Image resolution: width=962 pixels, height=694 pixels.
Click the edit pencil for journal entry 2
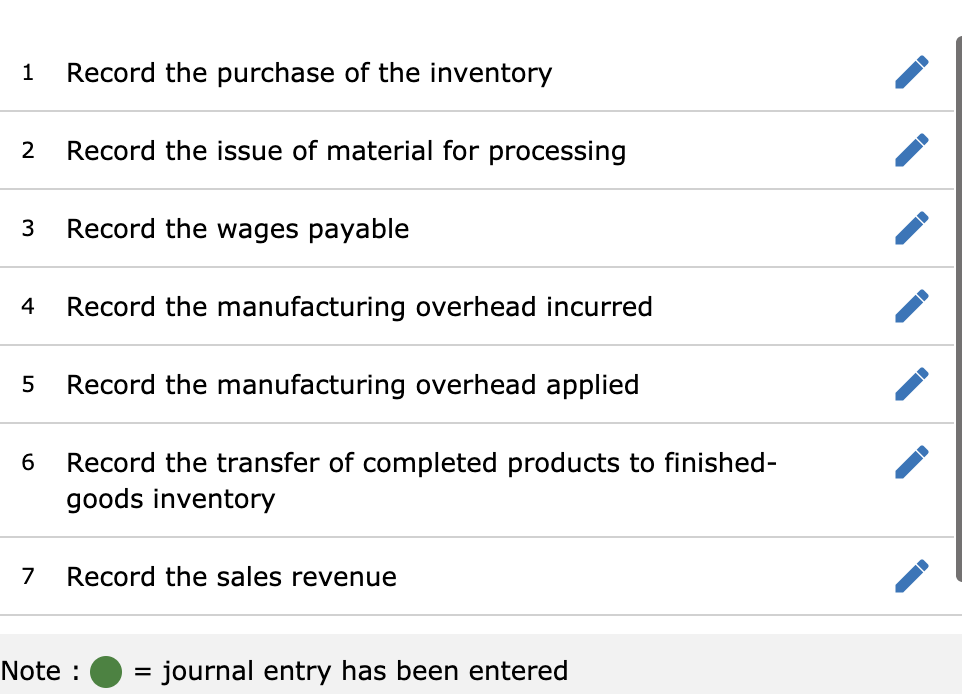912,150
